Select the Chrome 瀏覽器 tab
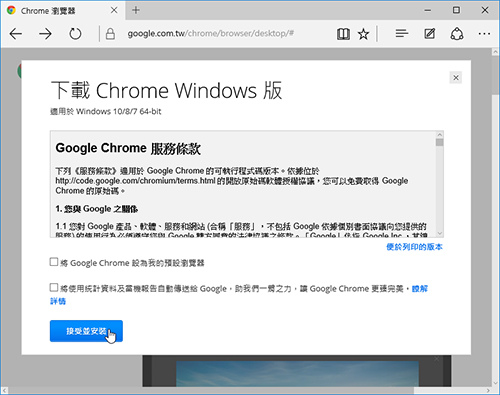 click(x=63, y=10)
